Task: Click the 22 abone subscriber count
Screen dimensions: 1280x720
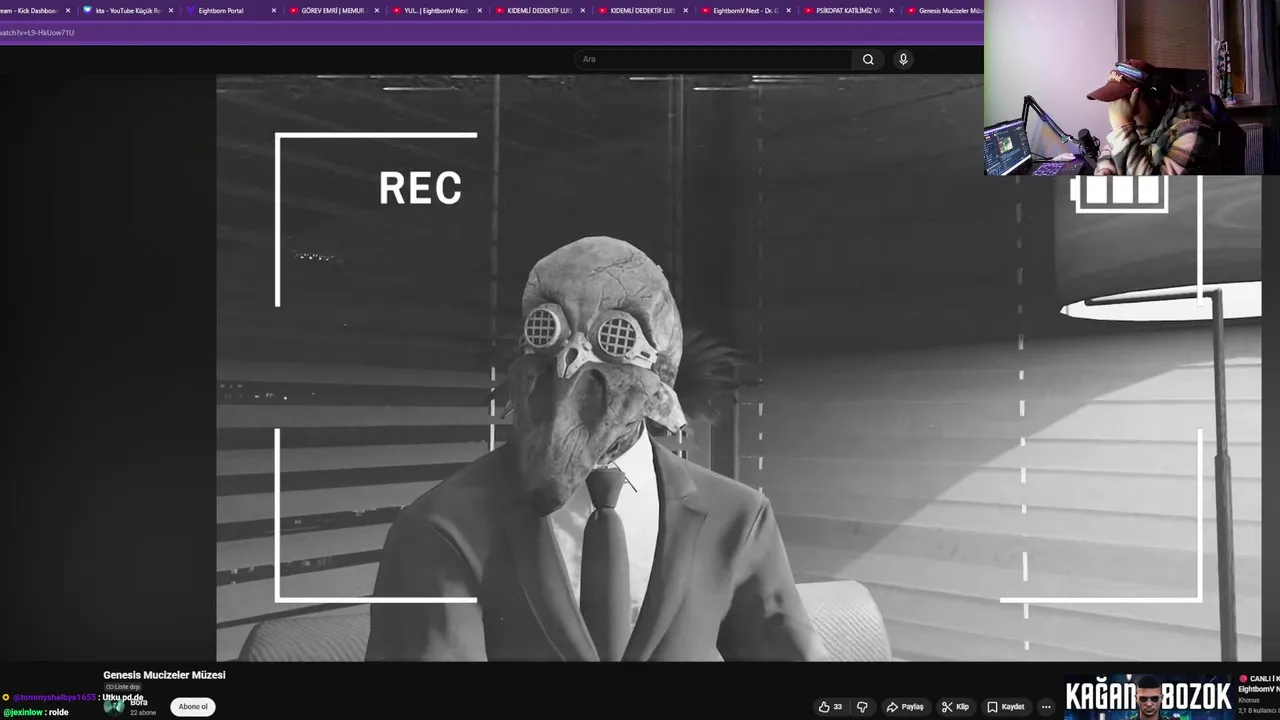Action: click(x=143, y=712)
